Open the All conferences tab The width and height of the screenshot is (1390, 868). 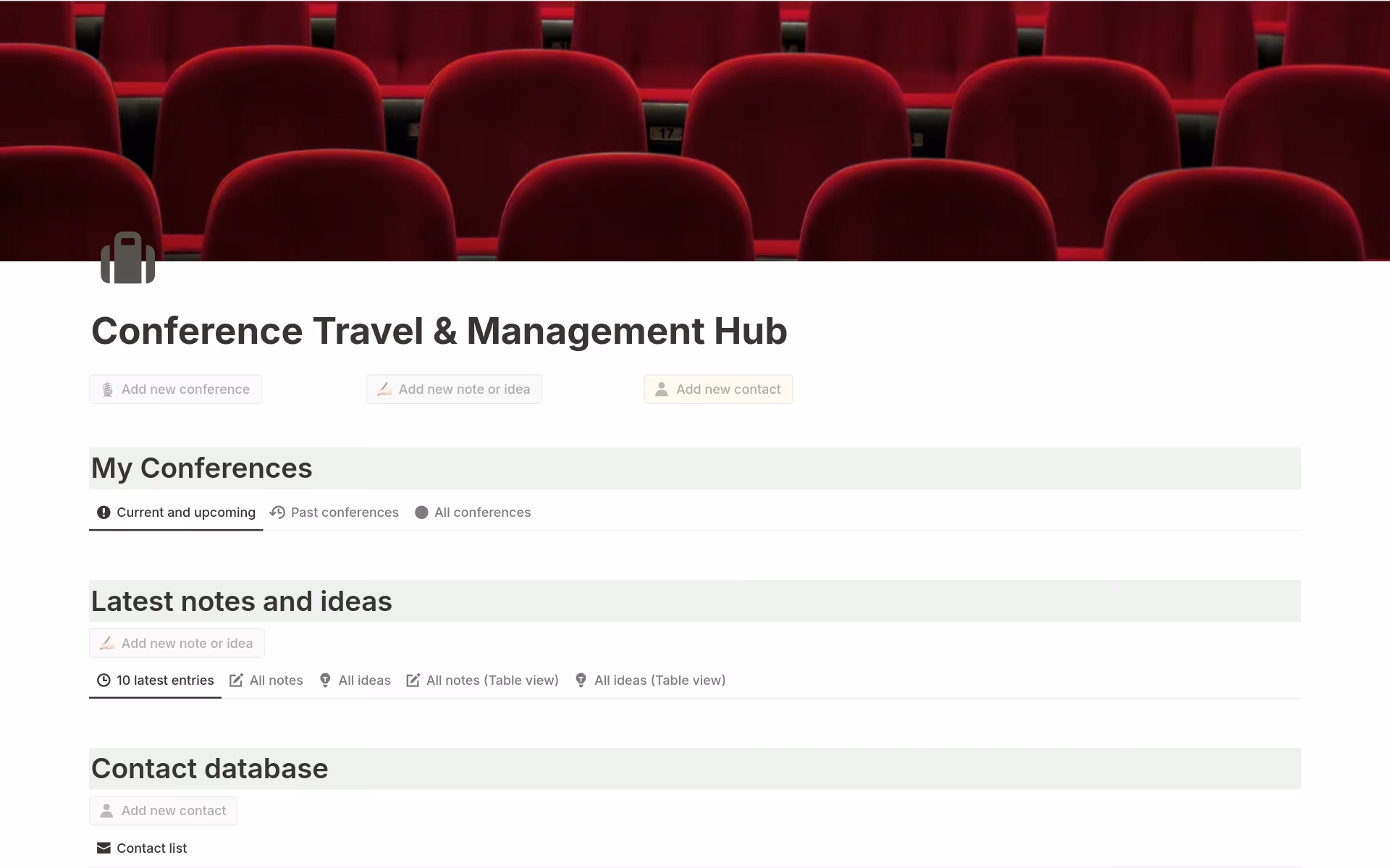[482, 512]
